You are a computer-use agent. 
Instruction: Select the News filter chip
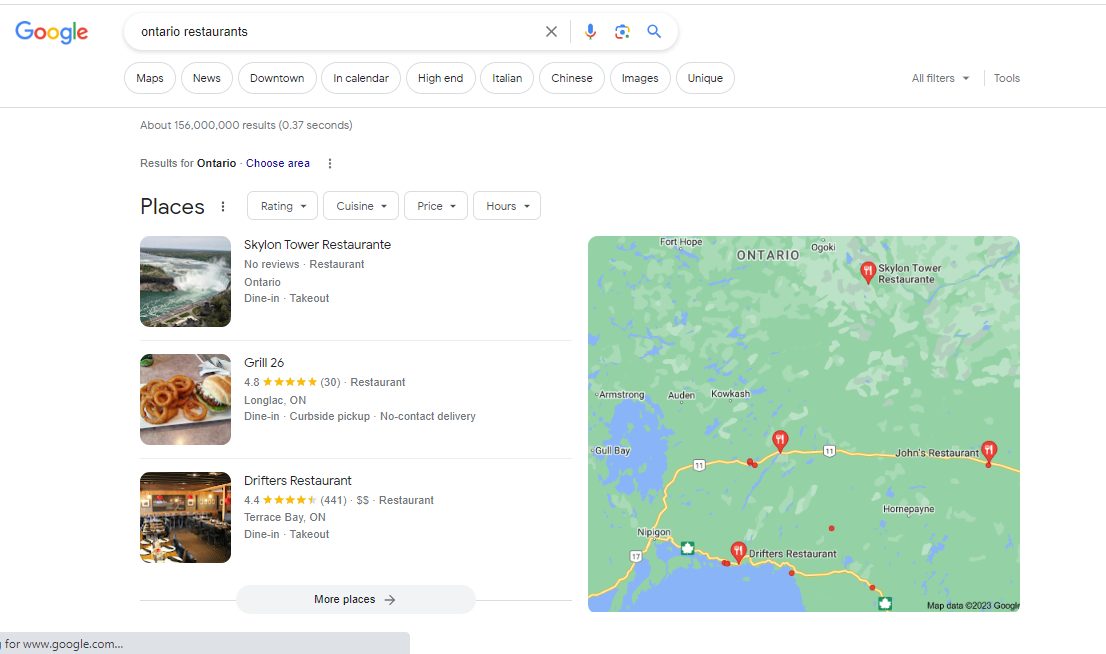(x=207, y=78)
